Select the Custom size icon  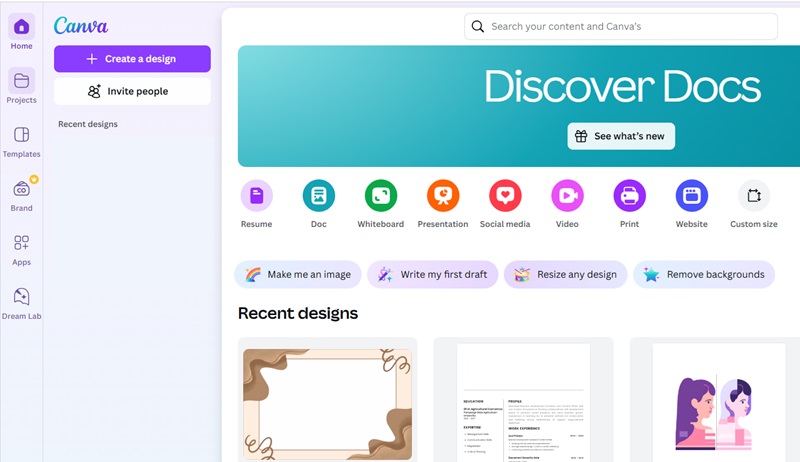[754, 195]
